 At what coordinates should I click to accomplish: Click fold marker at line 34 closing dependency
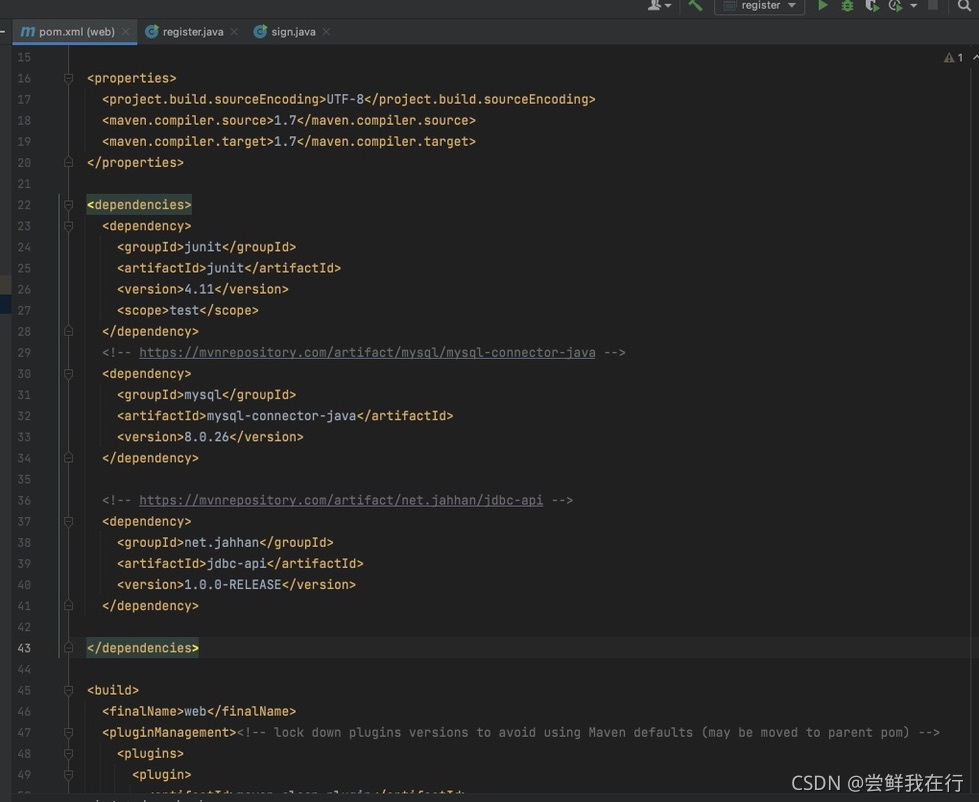click(69, 459)
